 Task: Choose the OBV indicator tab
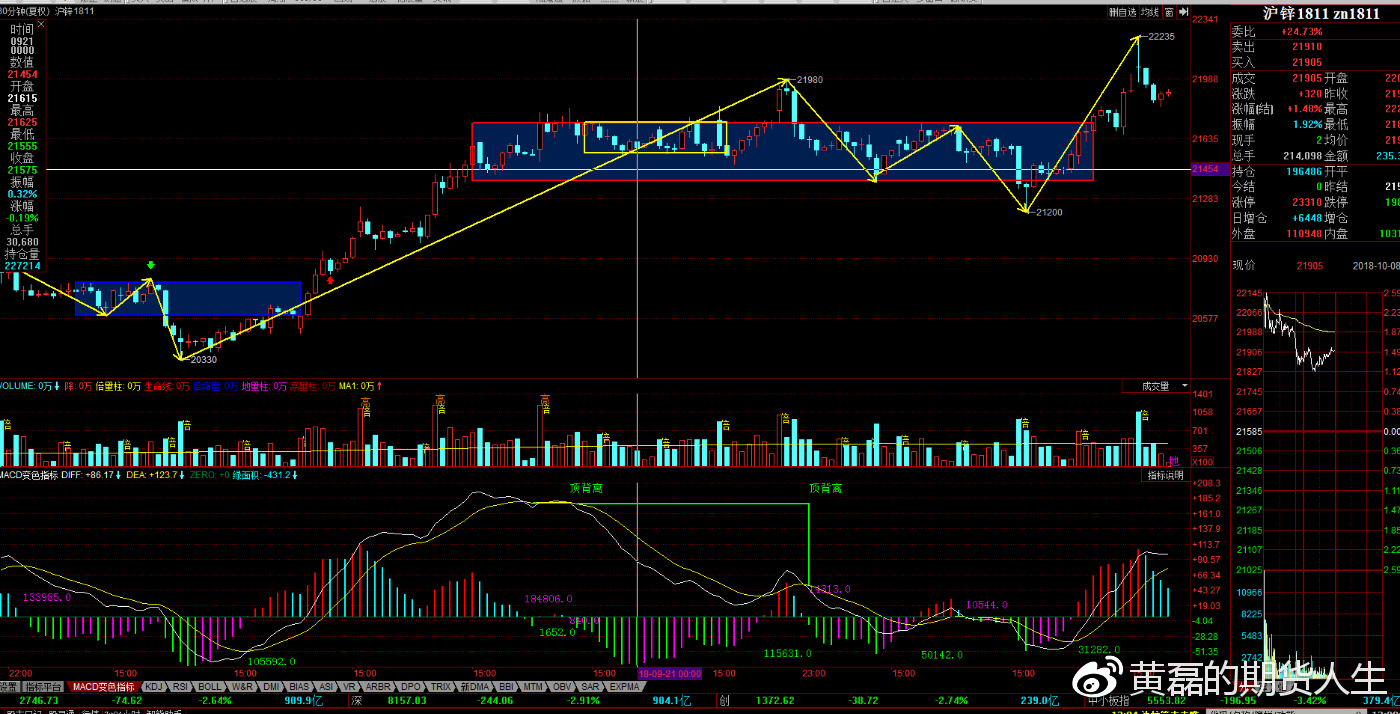pos(562,687)
